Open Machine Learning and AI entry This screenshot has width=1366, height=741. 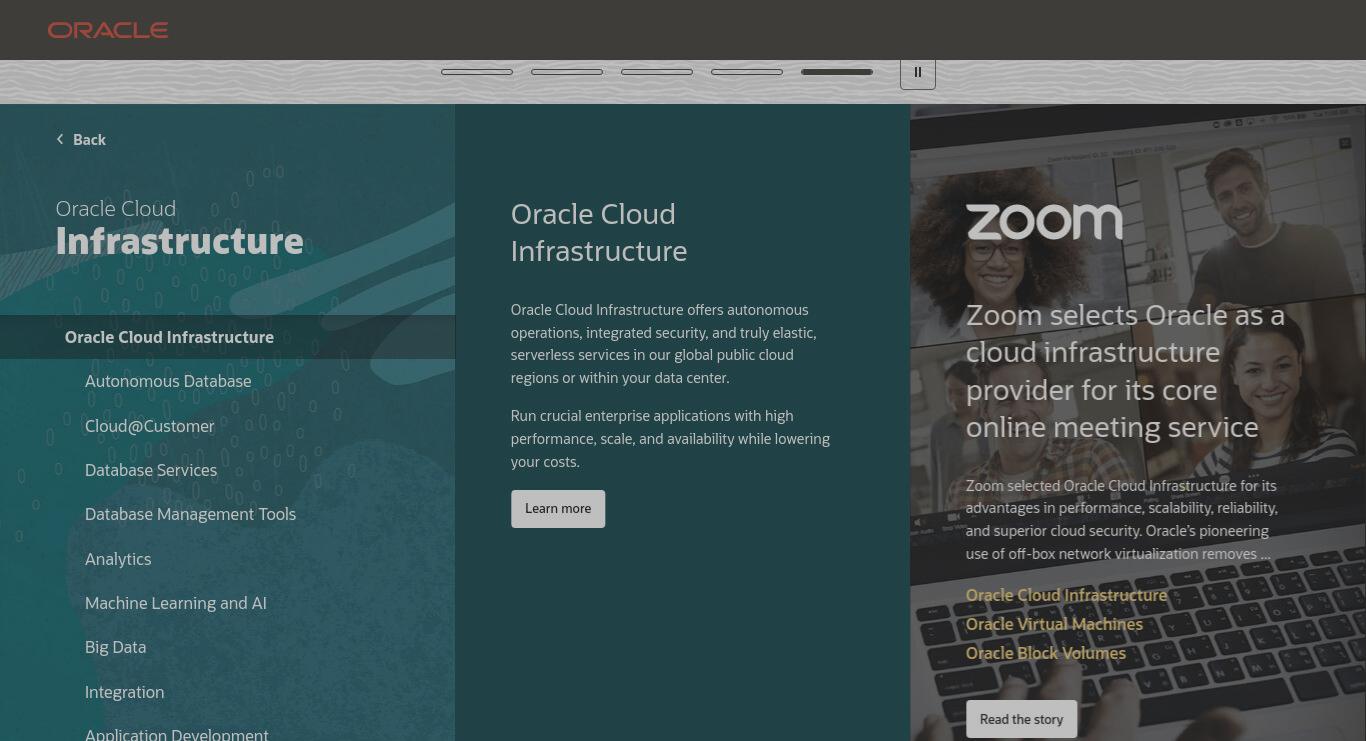point(176,603)
